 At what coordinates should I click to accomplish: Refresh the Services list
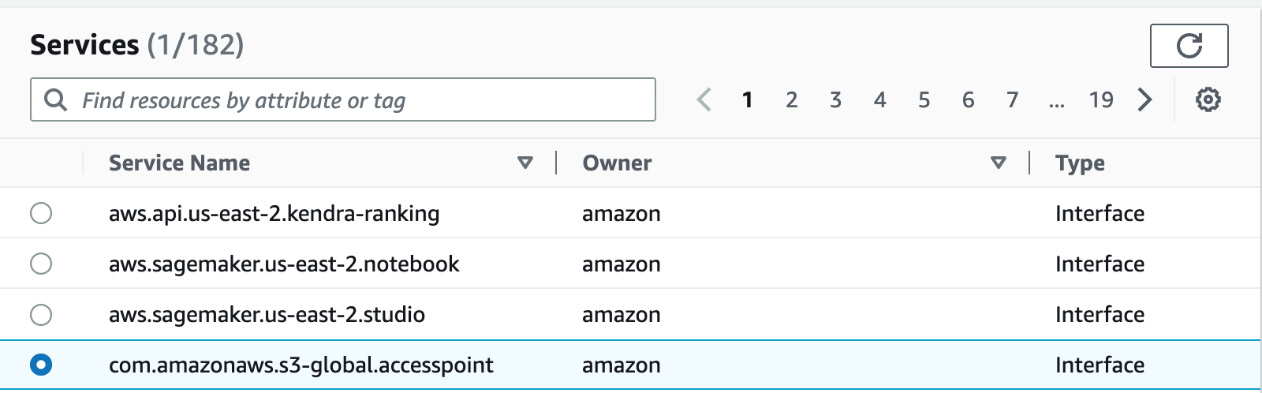point(1189,46)
